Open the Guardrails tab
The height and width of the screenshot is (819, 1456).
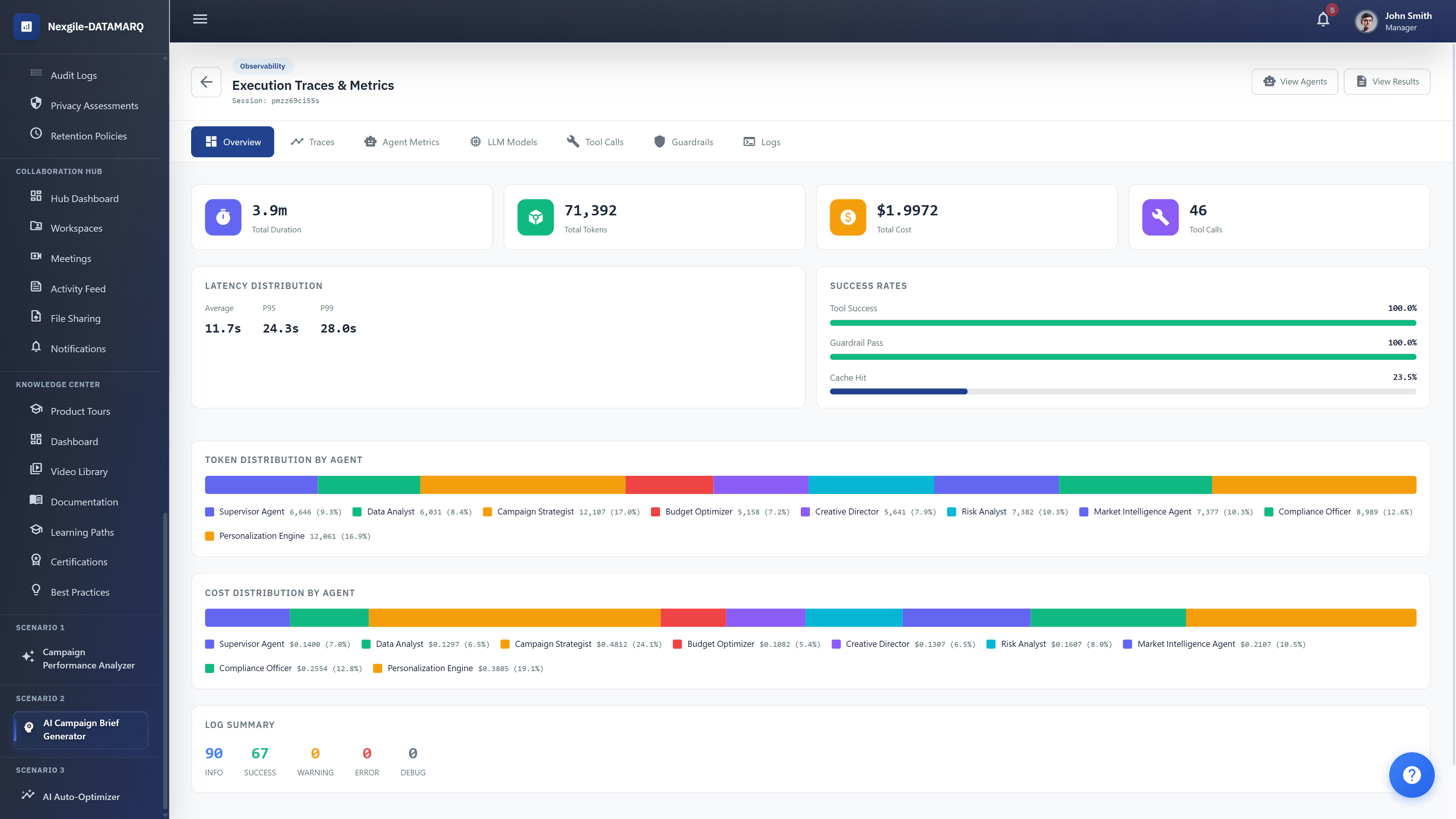coord(683,142)
